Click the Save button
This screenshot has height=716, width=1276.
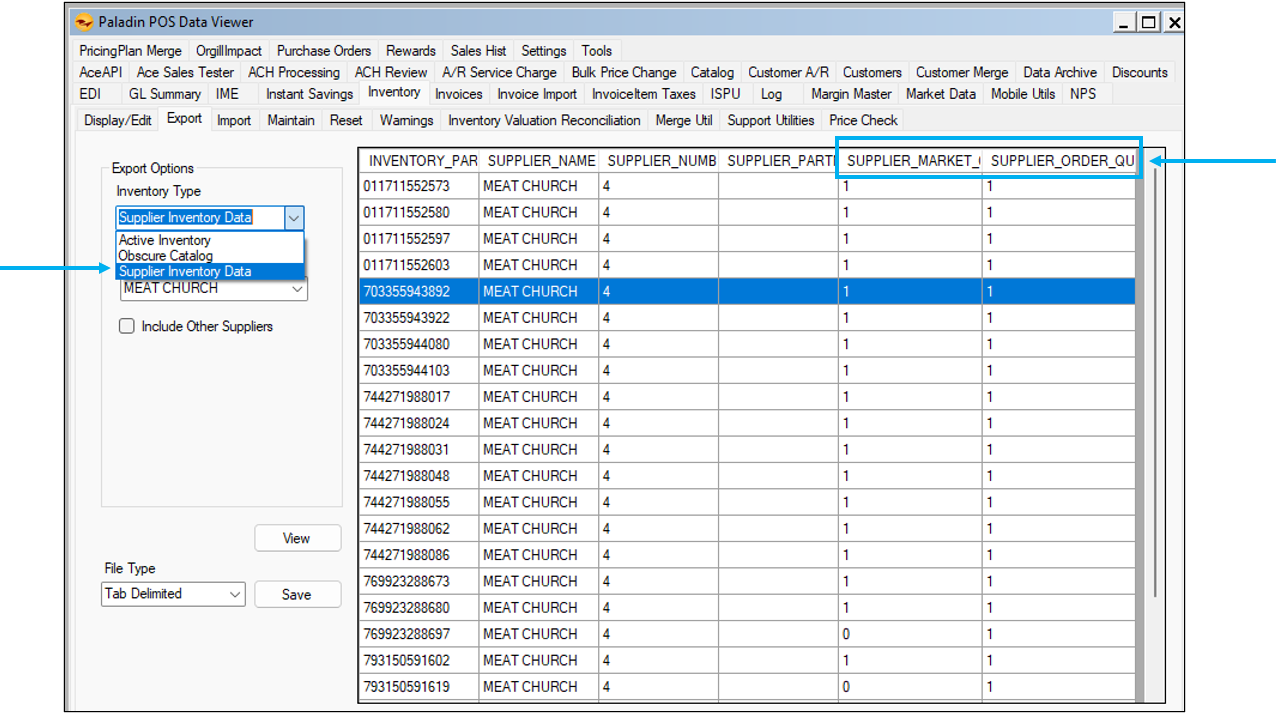point(297,594)
